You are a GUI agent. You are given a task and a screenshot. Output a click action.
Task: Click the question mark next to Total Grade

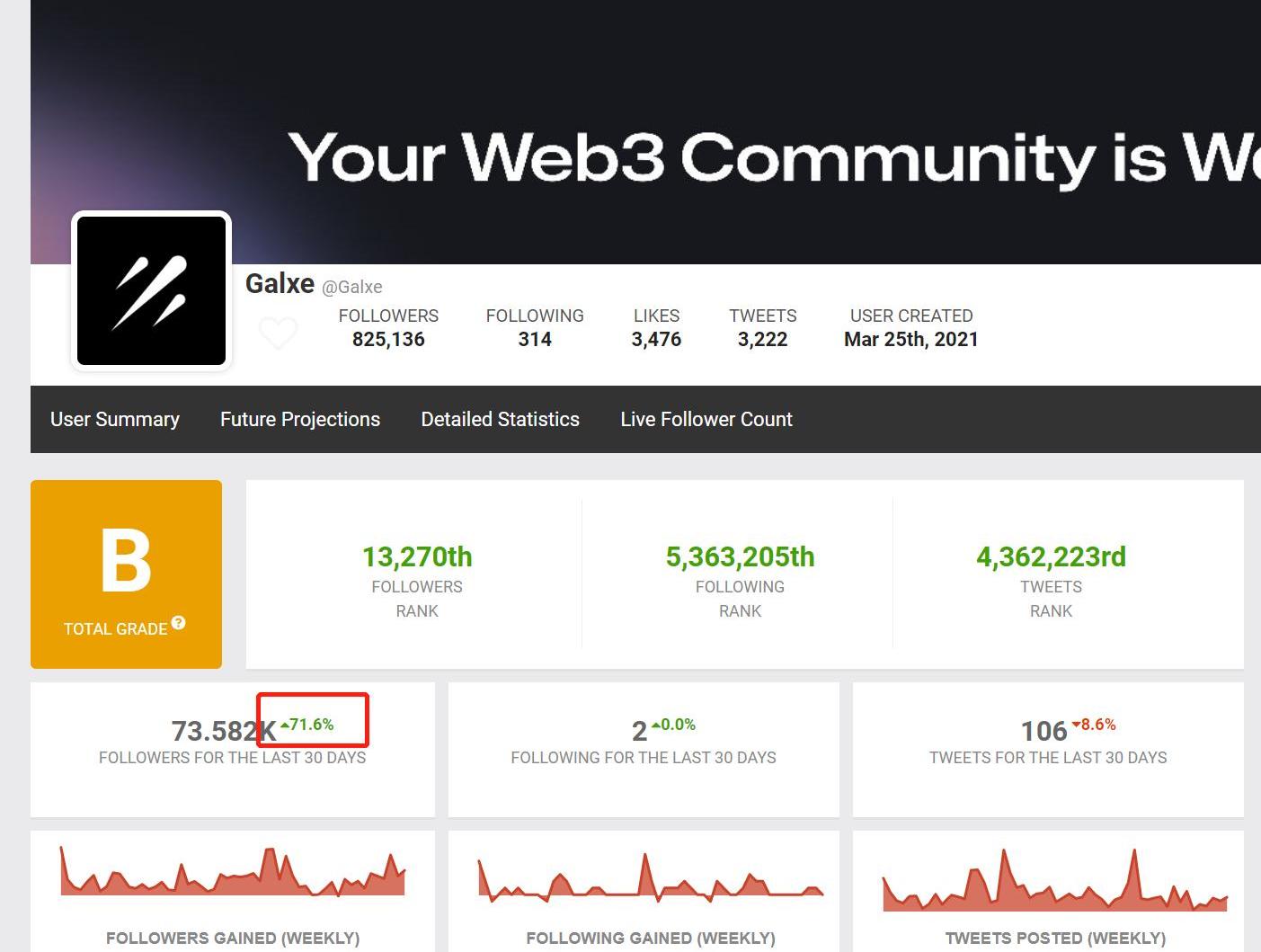178,623
